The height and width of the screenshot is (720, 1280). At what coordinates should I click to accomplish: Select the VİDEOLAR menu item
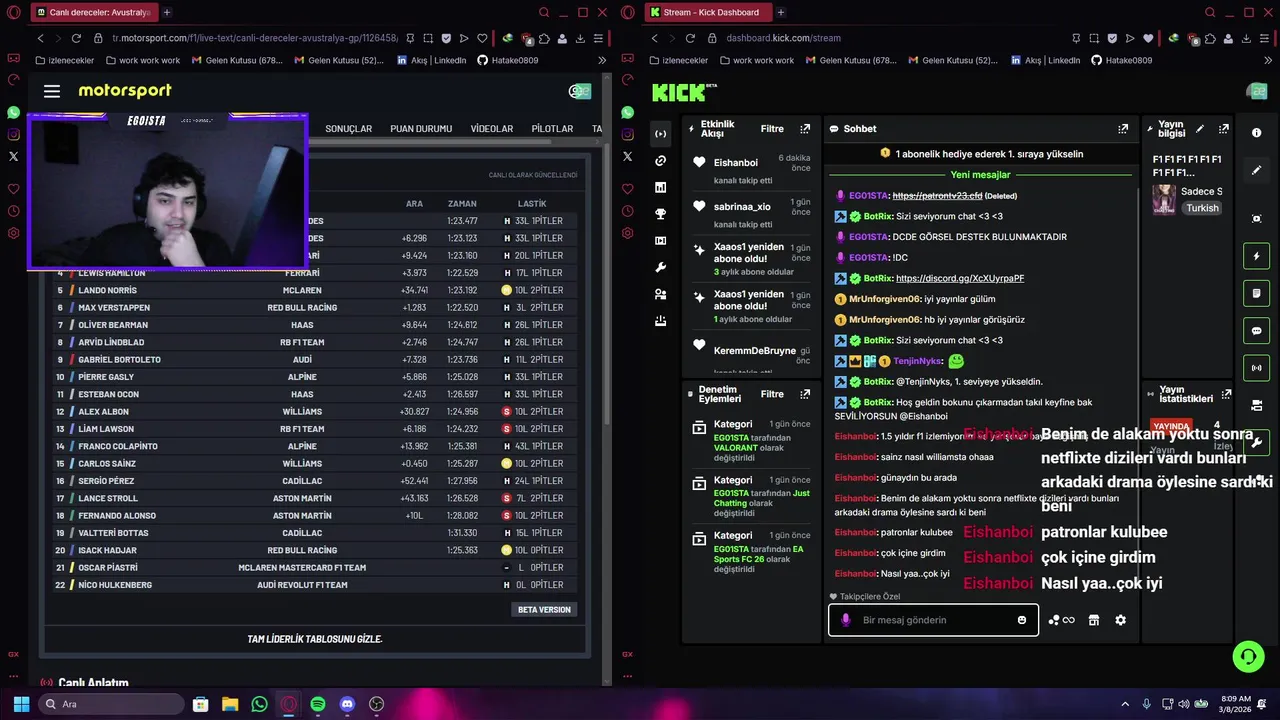pos(492,129)
